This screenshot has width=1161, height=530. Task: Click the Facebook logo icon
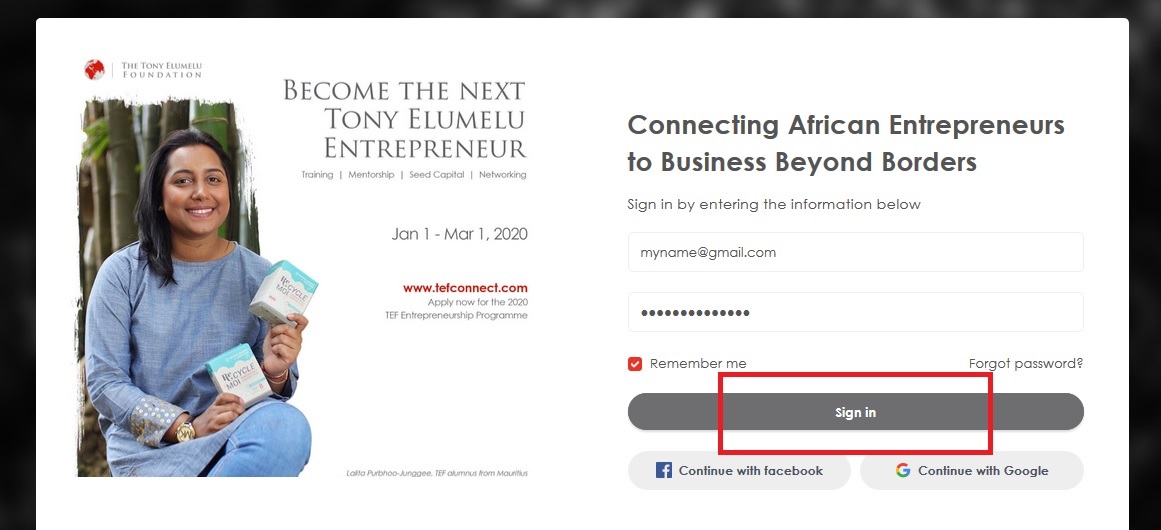[664, 470]
